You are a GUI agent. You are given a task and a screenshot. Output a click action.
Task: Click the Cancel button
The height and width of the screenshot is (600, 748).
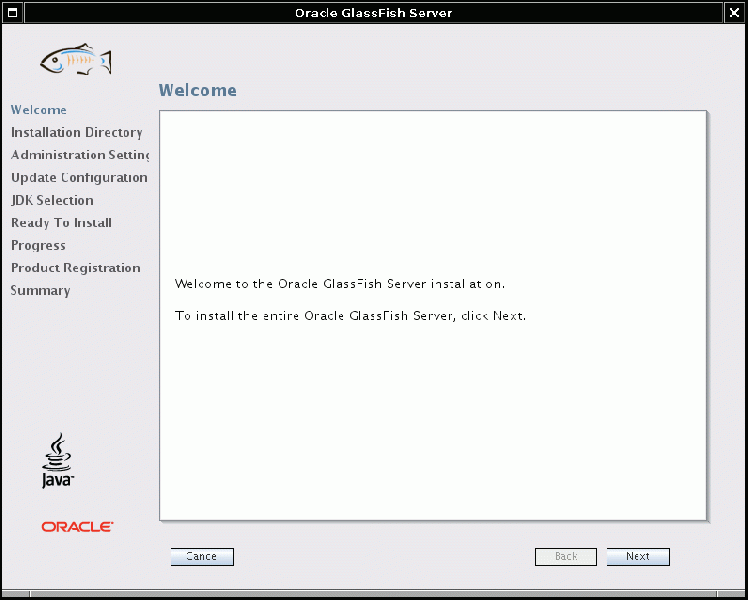point(202,557)
